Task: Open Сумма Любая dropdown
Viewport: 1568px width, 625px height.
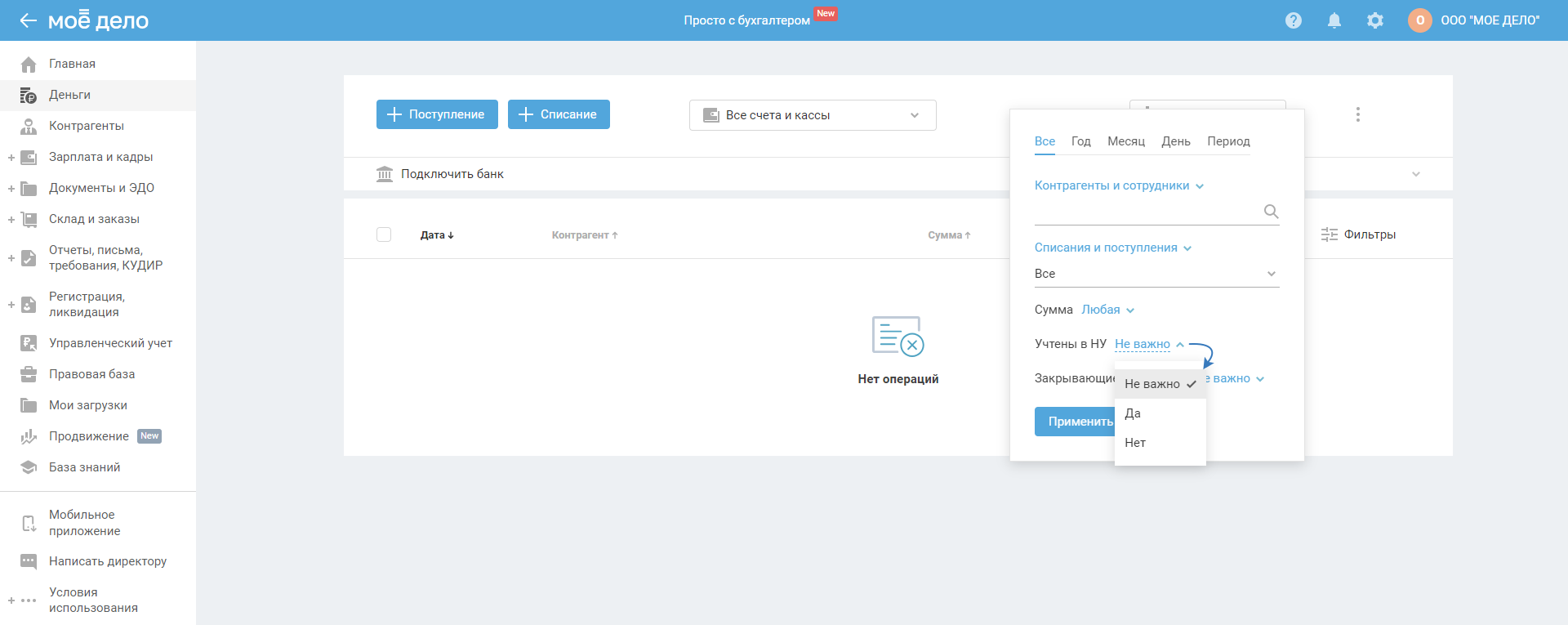Action: [1108, 310]
